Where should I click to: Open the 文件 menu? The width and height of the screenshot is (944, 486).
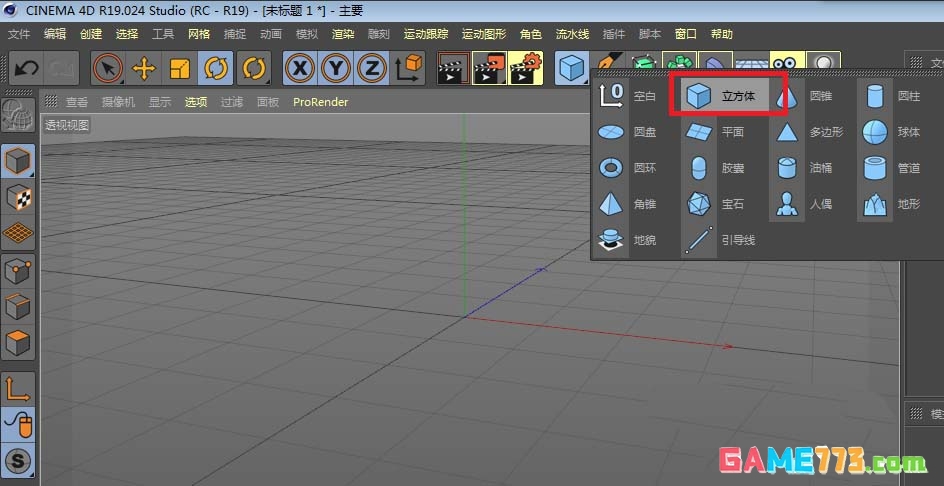point(19,34)
